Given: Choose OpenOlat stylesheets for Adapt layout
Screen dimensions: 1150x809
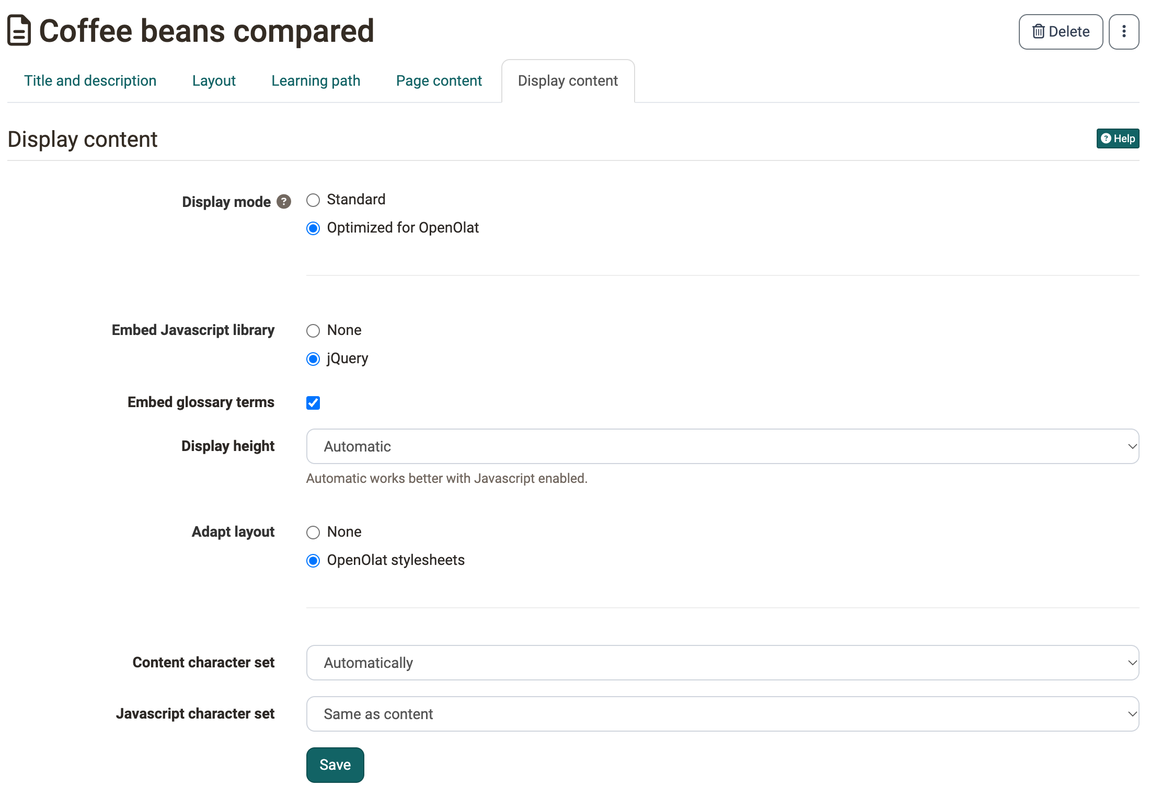Looking at the screenshot, I should click(x=313, y=561).
